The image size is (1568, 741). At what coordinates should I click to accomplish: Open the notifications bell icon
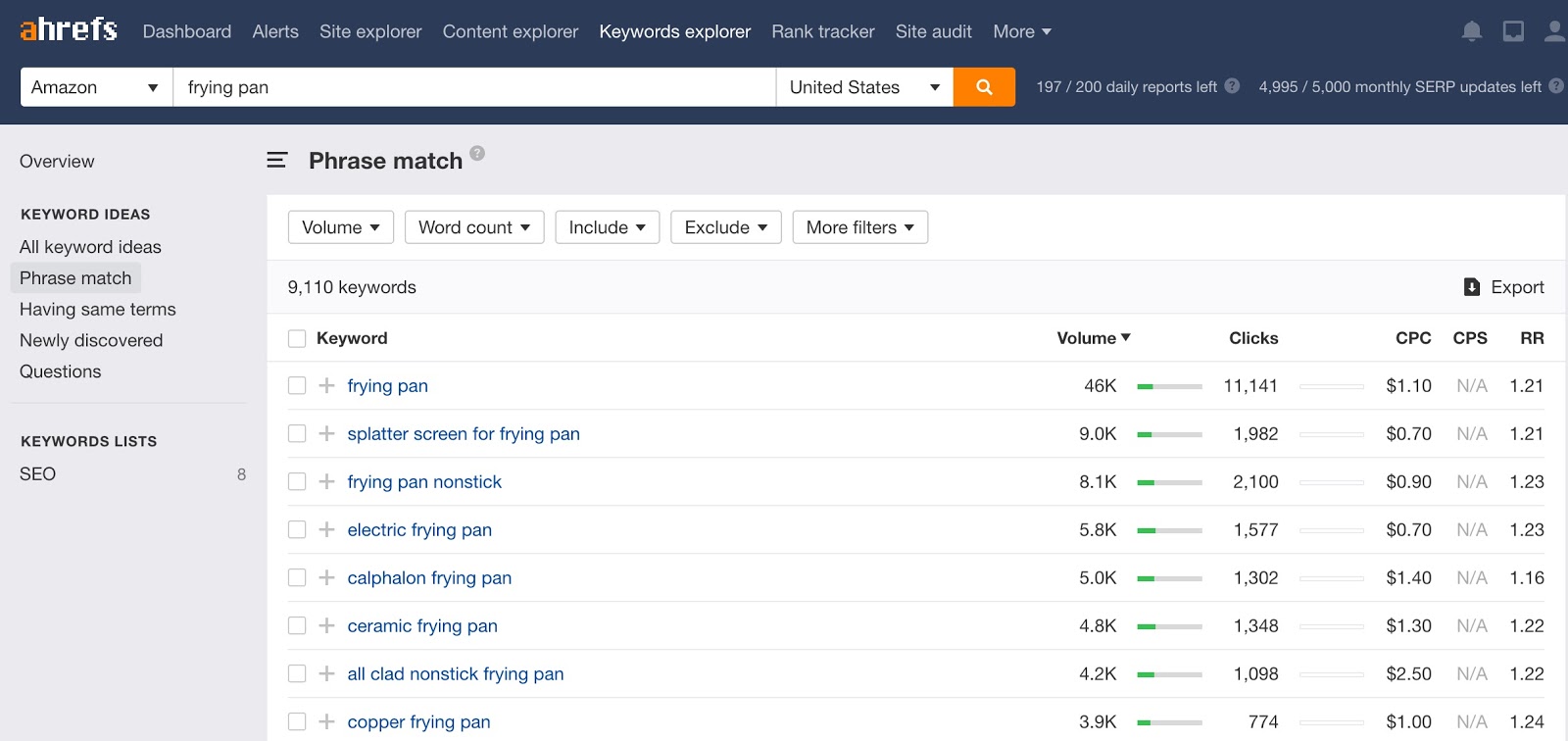pyautogui.click(x=1471, y=31)
